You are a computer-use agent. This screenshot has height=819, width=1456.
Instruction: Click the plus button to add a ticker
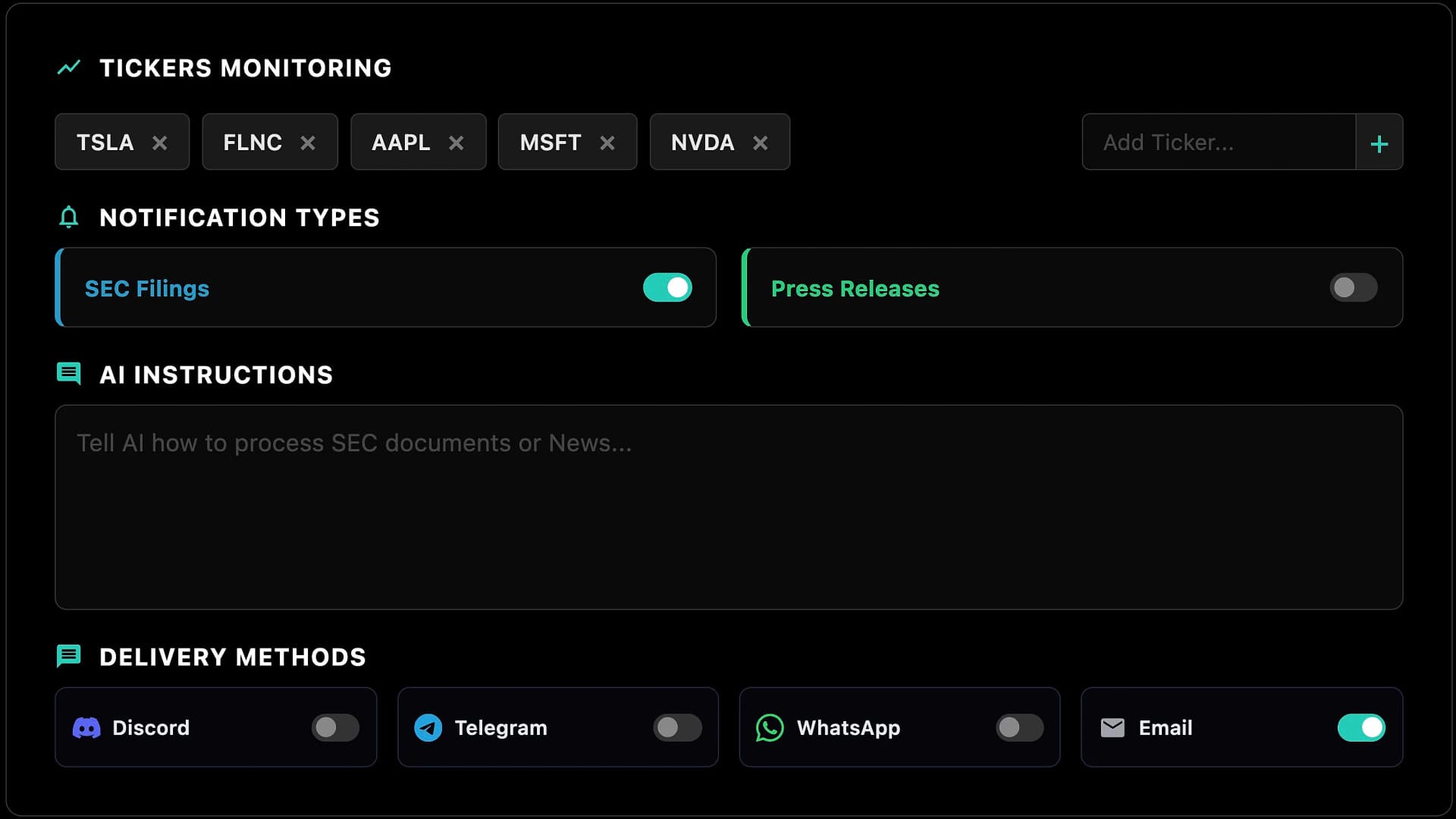click(x=1379, y=142)
